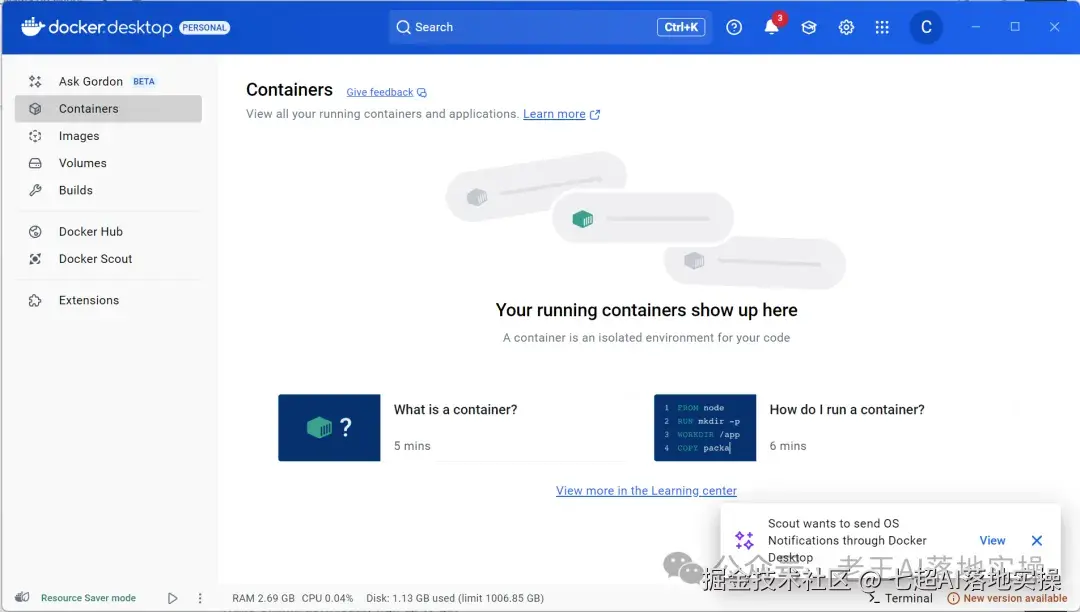The width and height of the screenshot is (1080, 612).
Task: Open the help question mark icon
Action: (734, 28)
